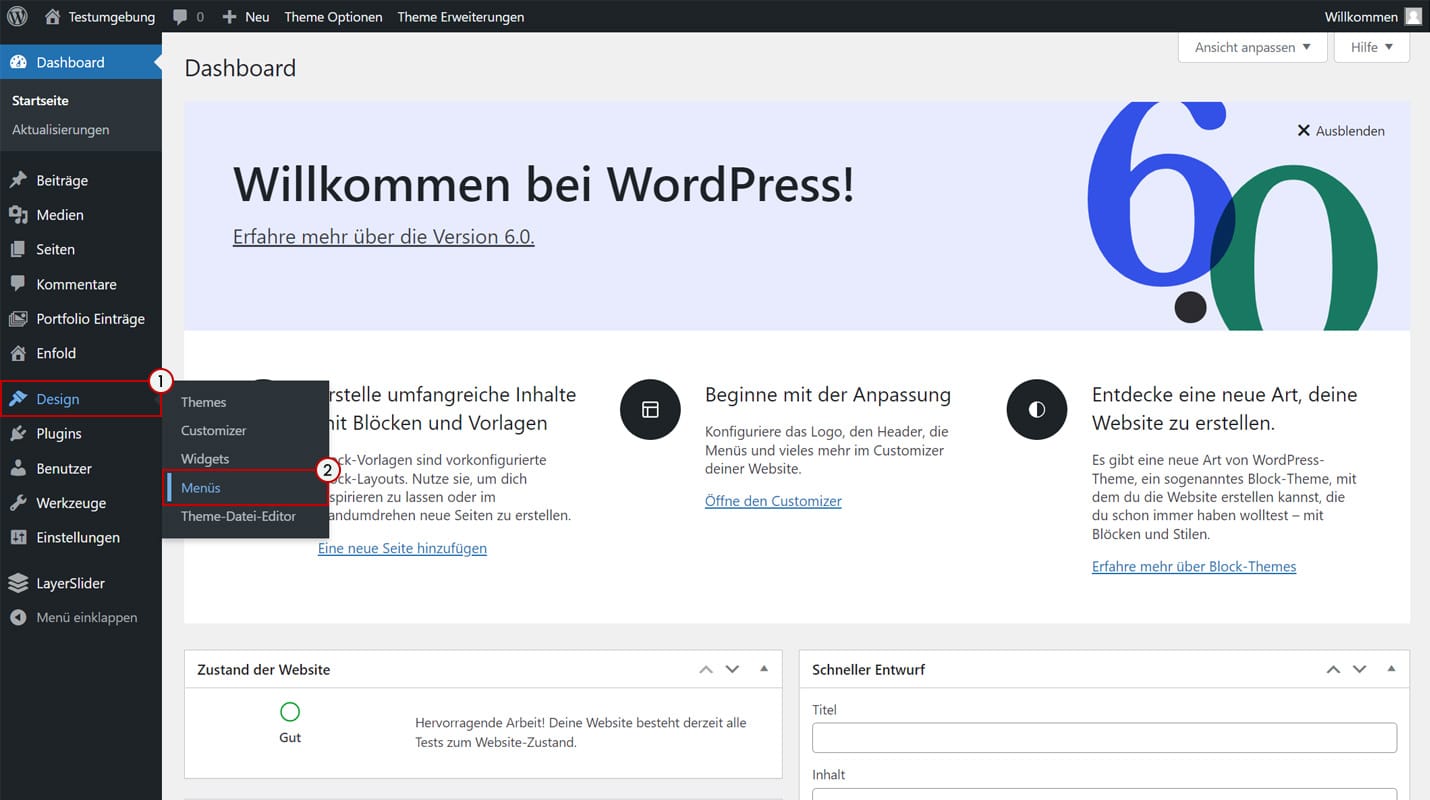Screen dimensions: 1430x800
Task: Click the Portfolio Einträge icon
Action: [18, 319]
